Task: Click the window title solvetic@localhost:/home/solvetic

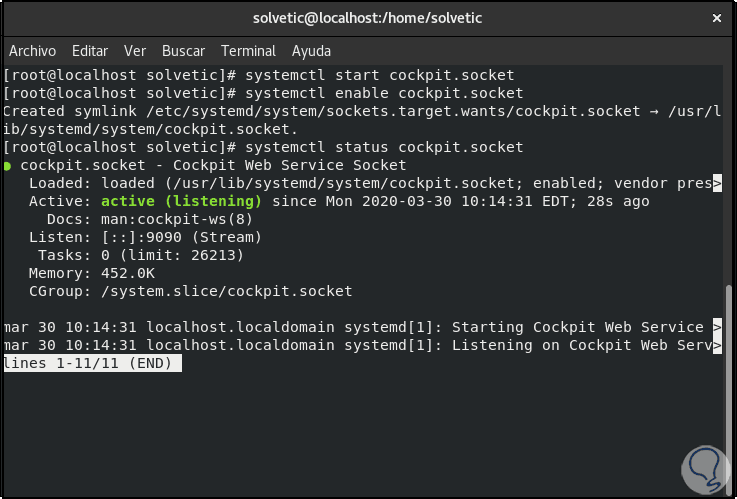Action: click(x=367, y=18)
